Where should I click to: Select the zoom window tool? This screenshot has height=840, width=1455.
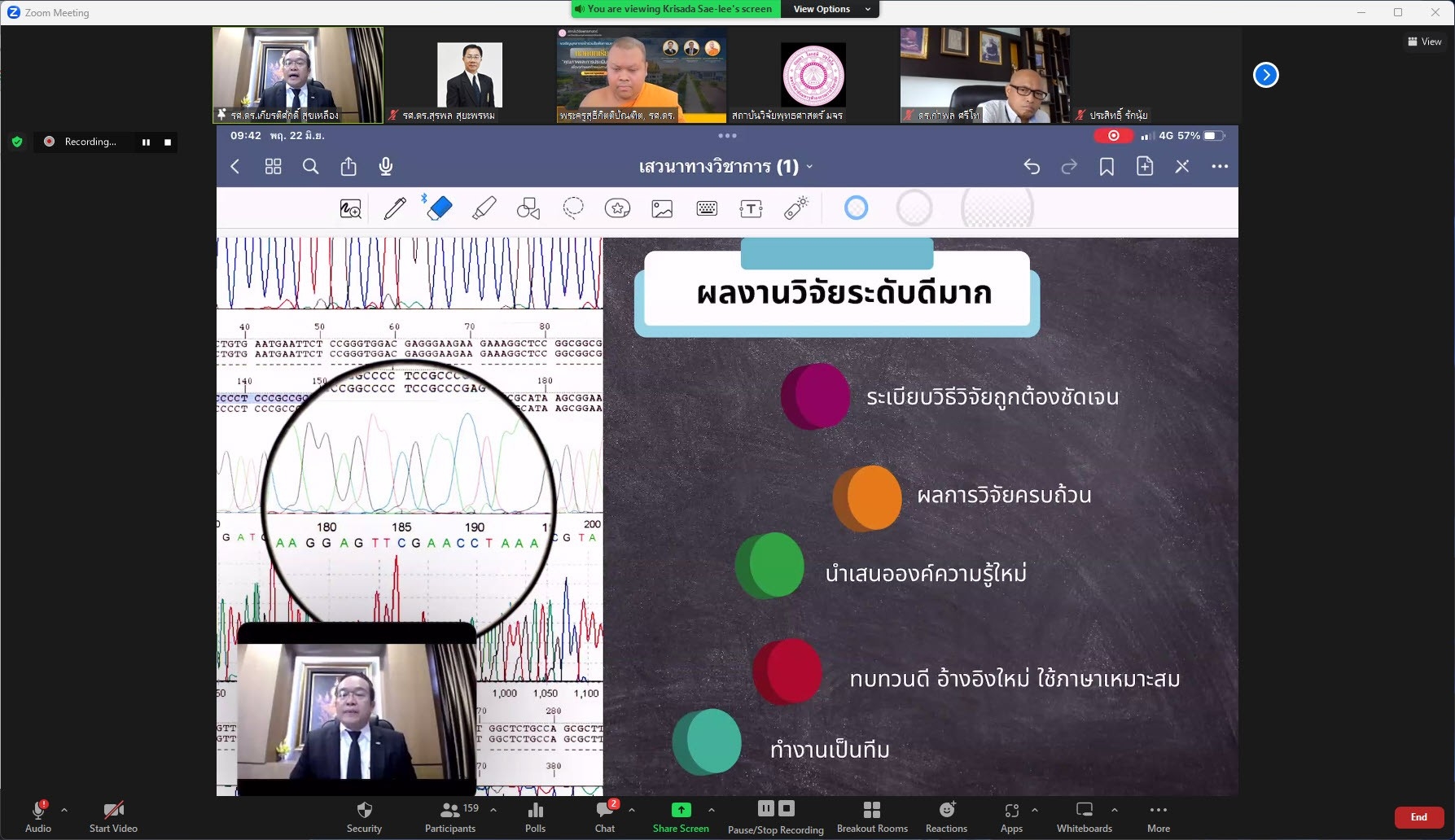click(351, 209)
